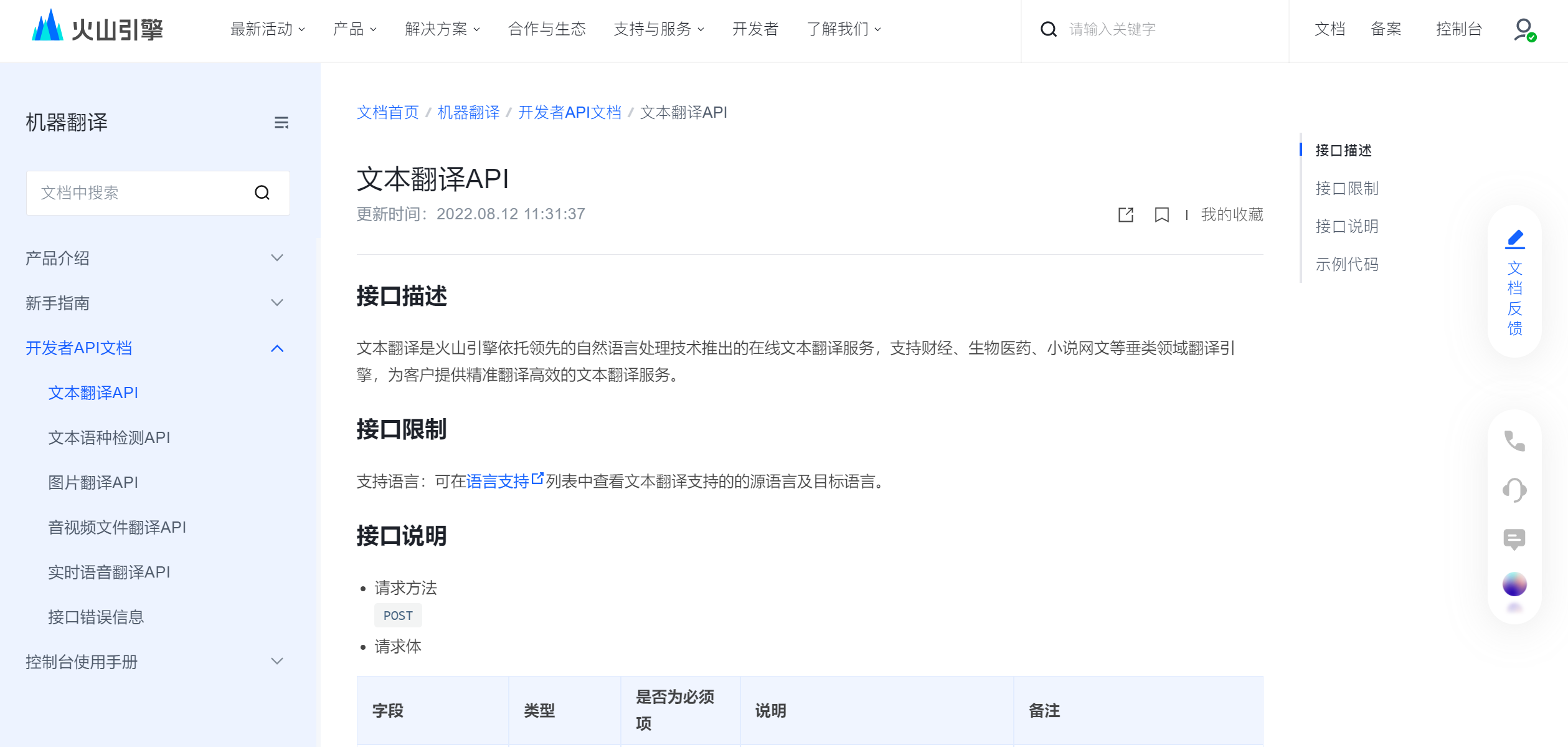1568x747 pixels.
Task: Click the 更新时间 timestamp text
Action: tap(471, 214)
